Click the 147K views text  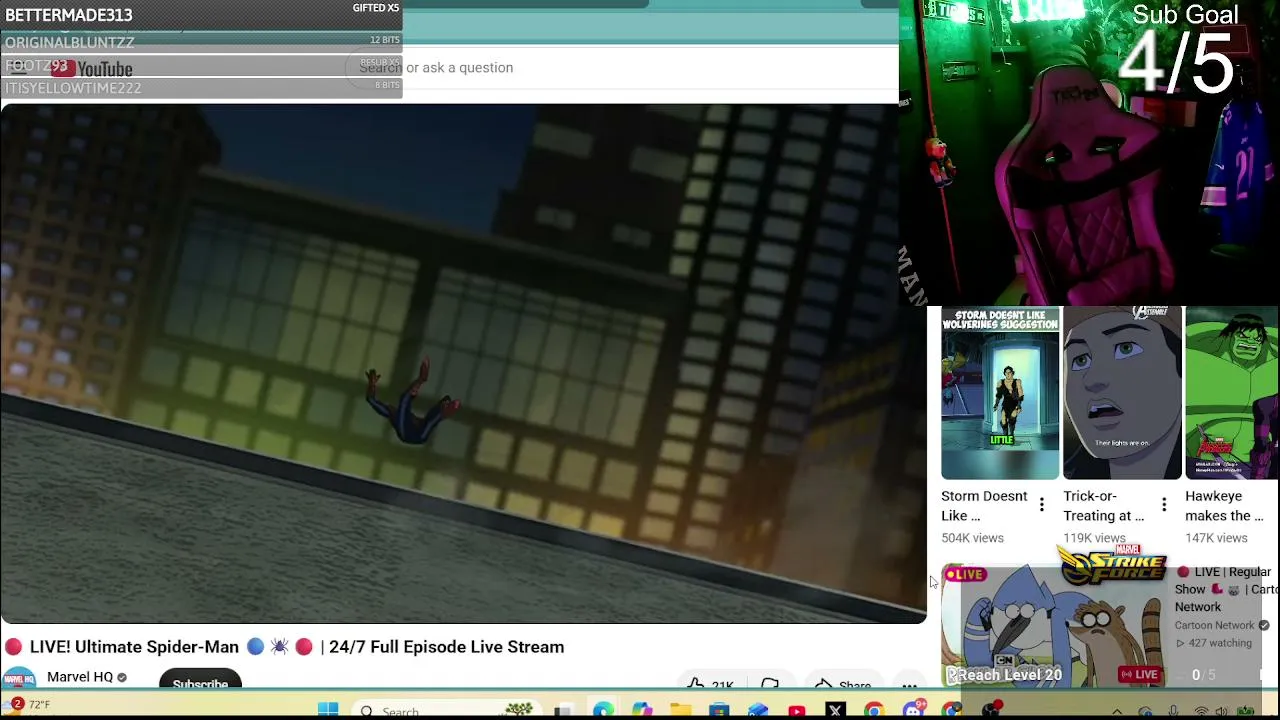[1216, 538]
